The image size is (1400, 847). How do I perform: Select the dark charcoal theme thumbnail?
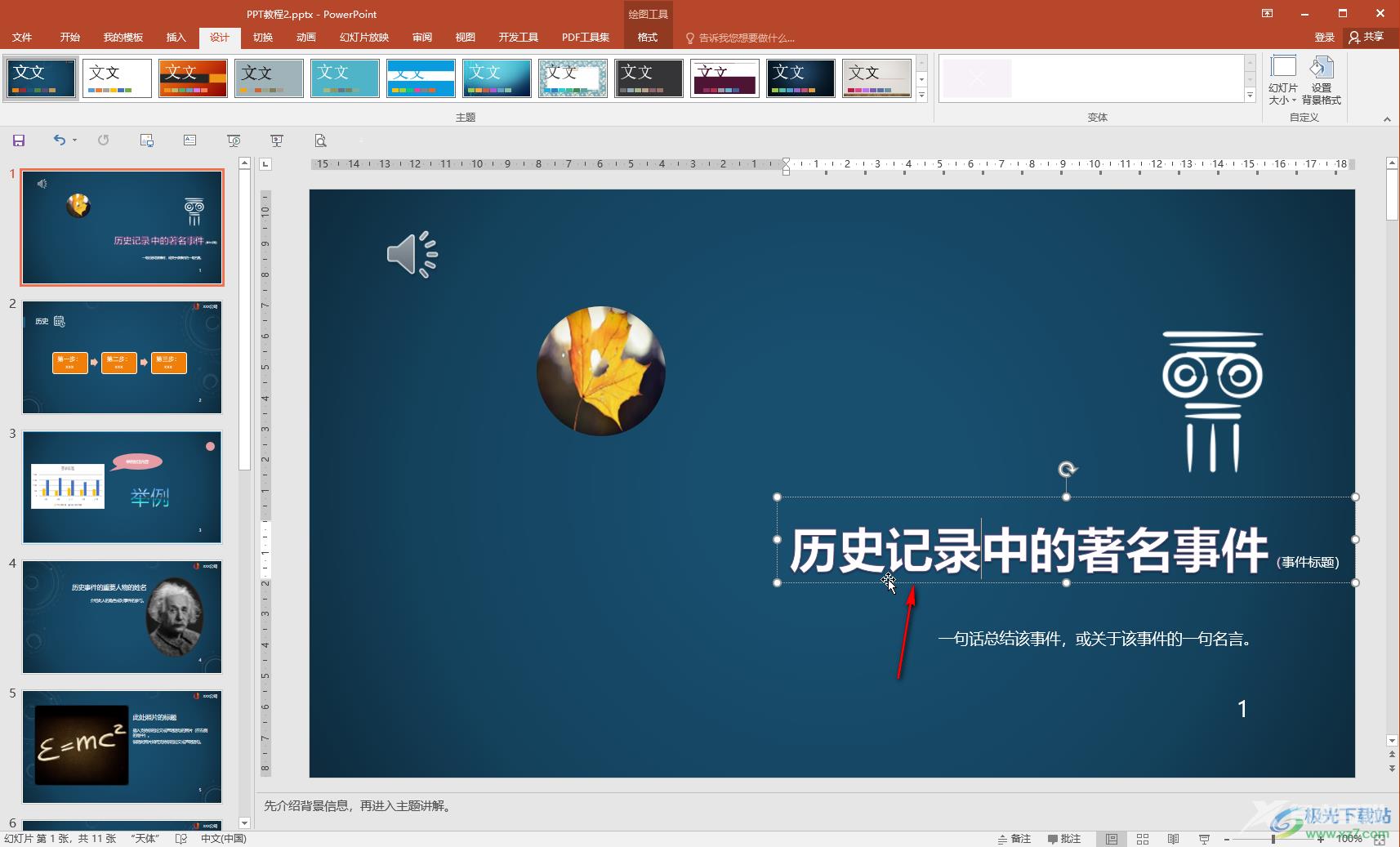(649, 78)
